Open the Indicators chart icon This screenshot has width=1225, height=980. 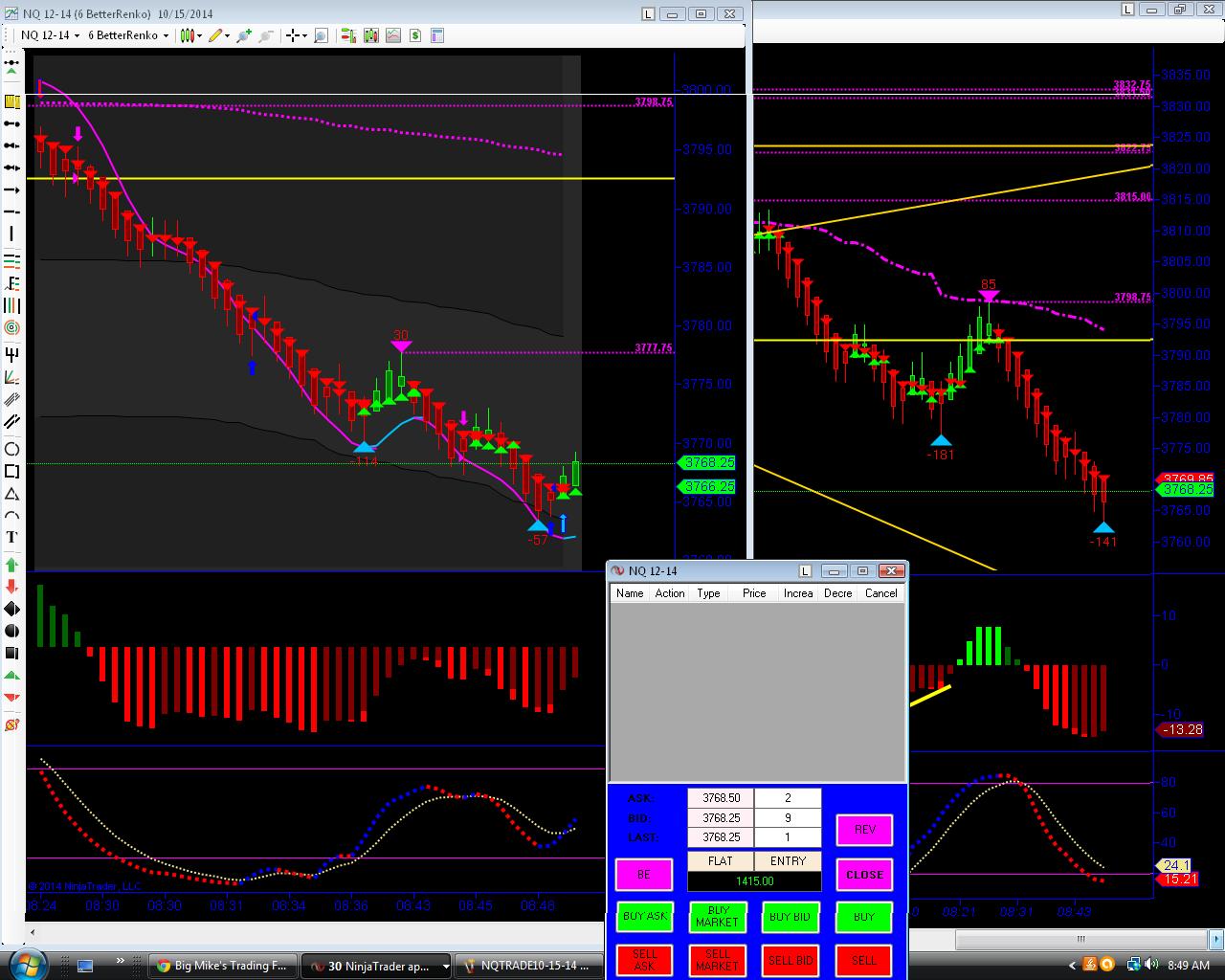(393, 35)
